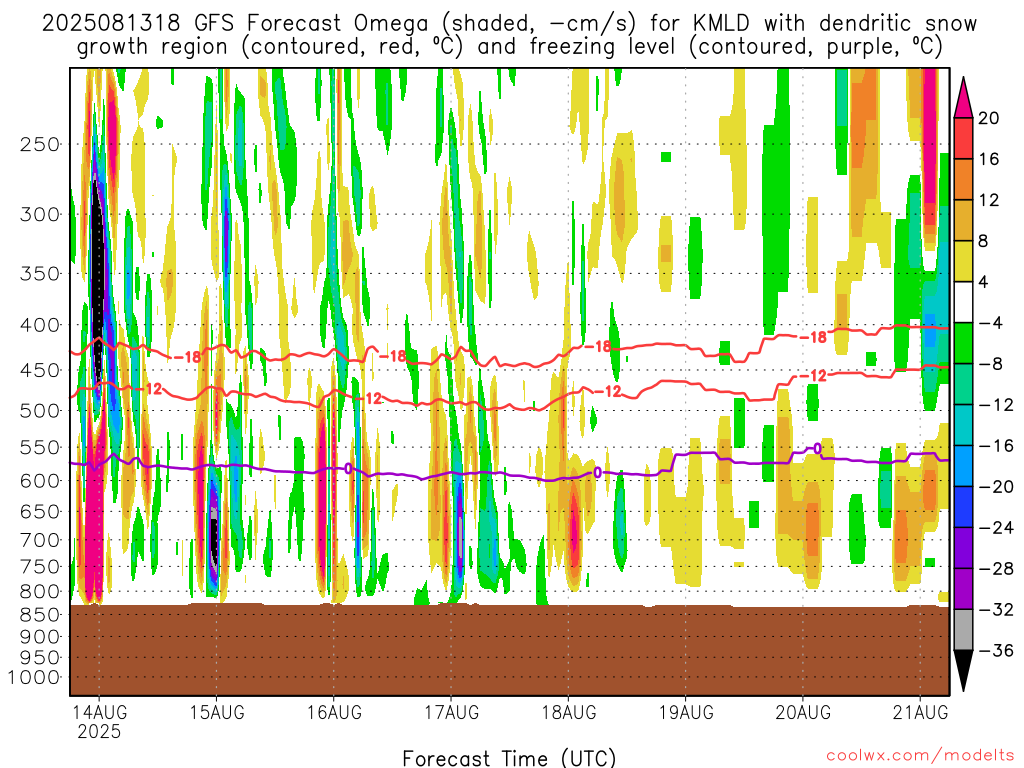
Task: Click the purple 0 freezing-level label near 16AUG
Action: [x=348, y=469]
